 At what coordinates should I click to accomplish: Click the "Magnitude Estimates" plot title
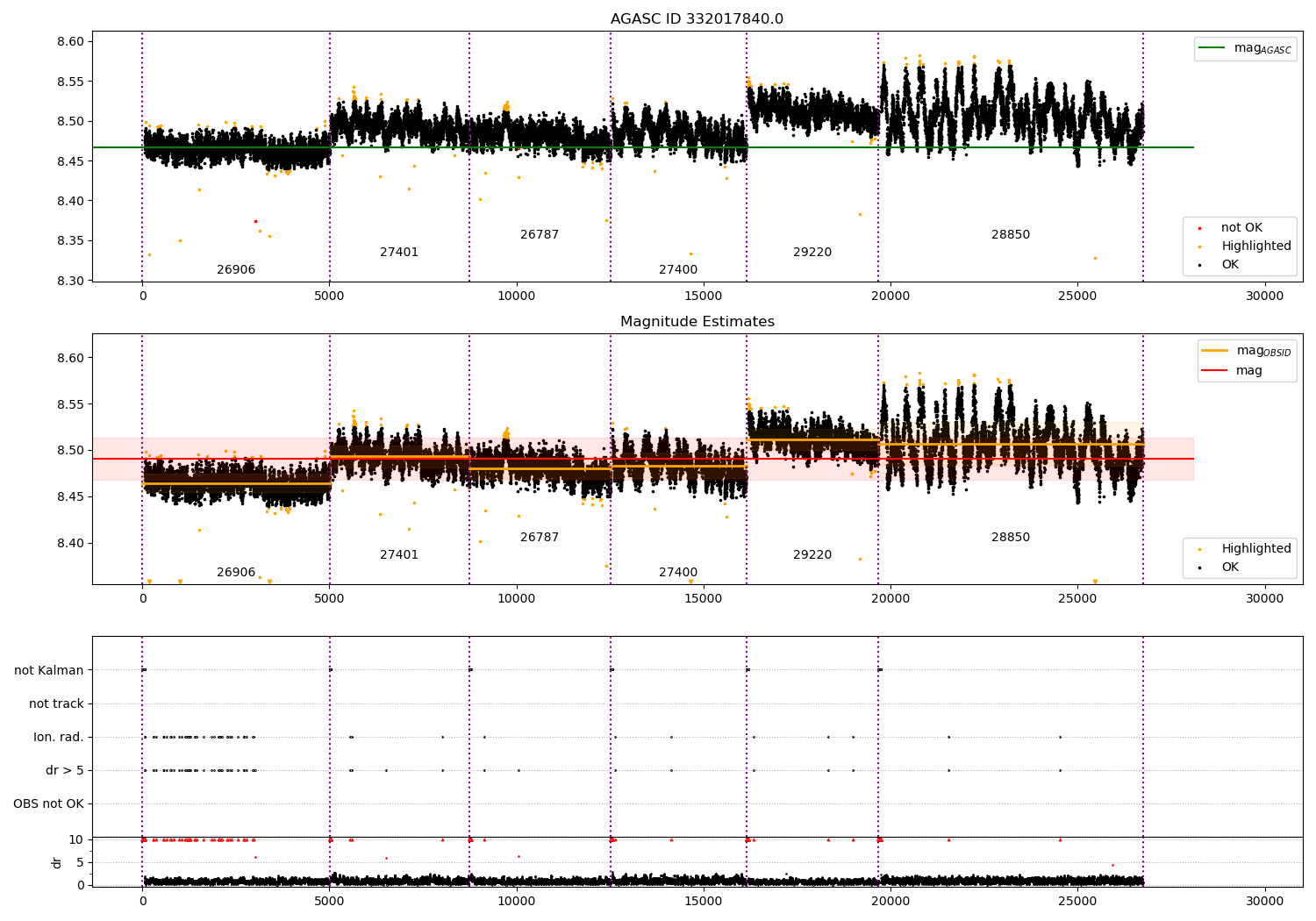697,322
